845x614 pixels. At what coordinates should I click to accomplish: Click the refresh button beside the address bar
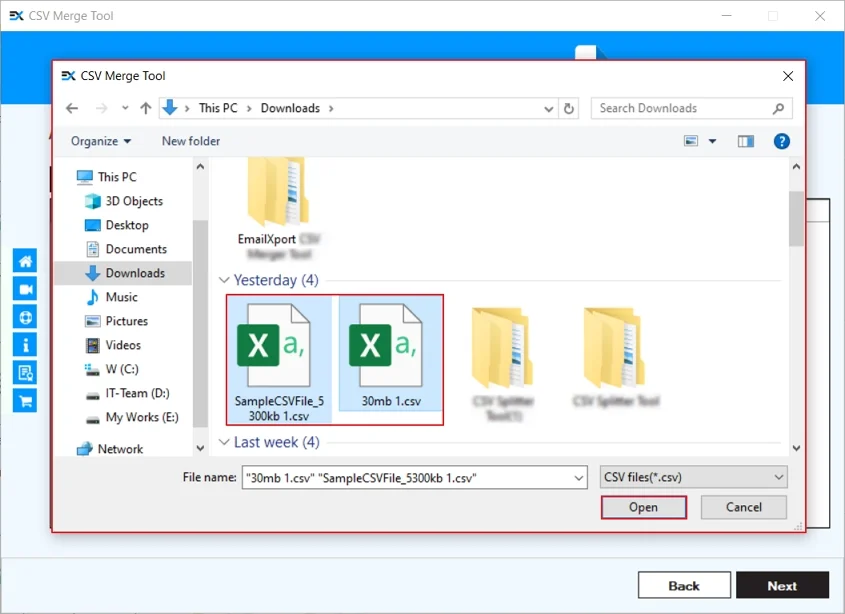569,108
